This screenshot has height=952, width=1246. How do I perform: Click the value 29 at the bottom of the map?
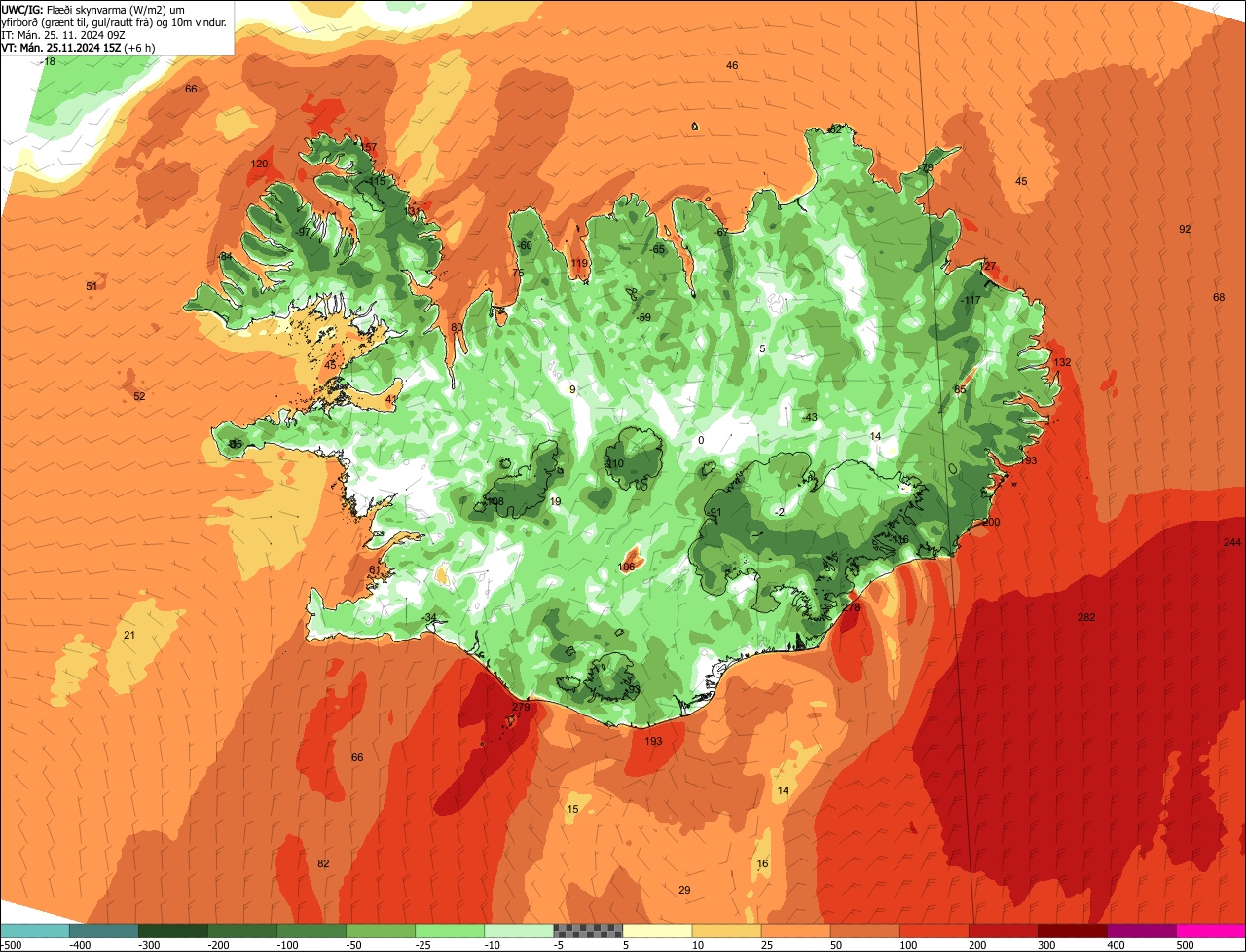coord(684,891)
